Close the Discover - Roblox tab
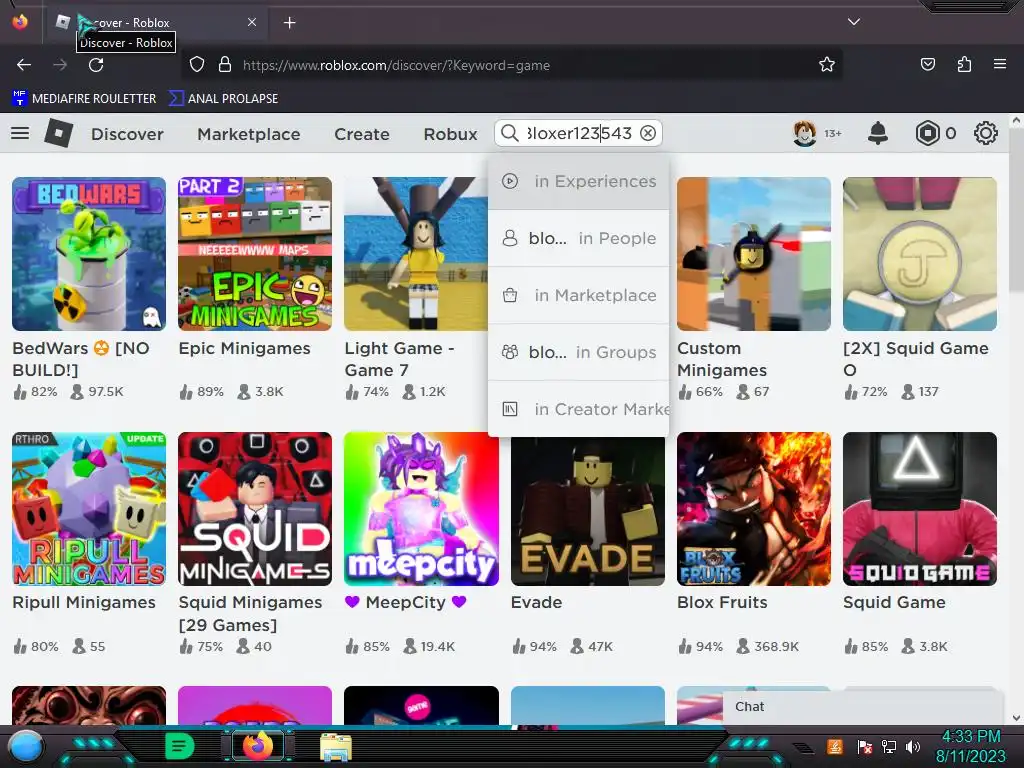 pyautogui.click(x=252, y=22)
